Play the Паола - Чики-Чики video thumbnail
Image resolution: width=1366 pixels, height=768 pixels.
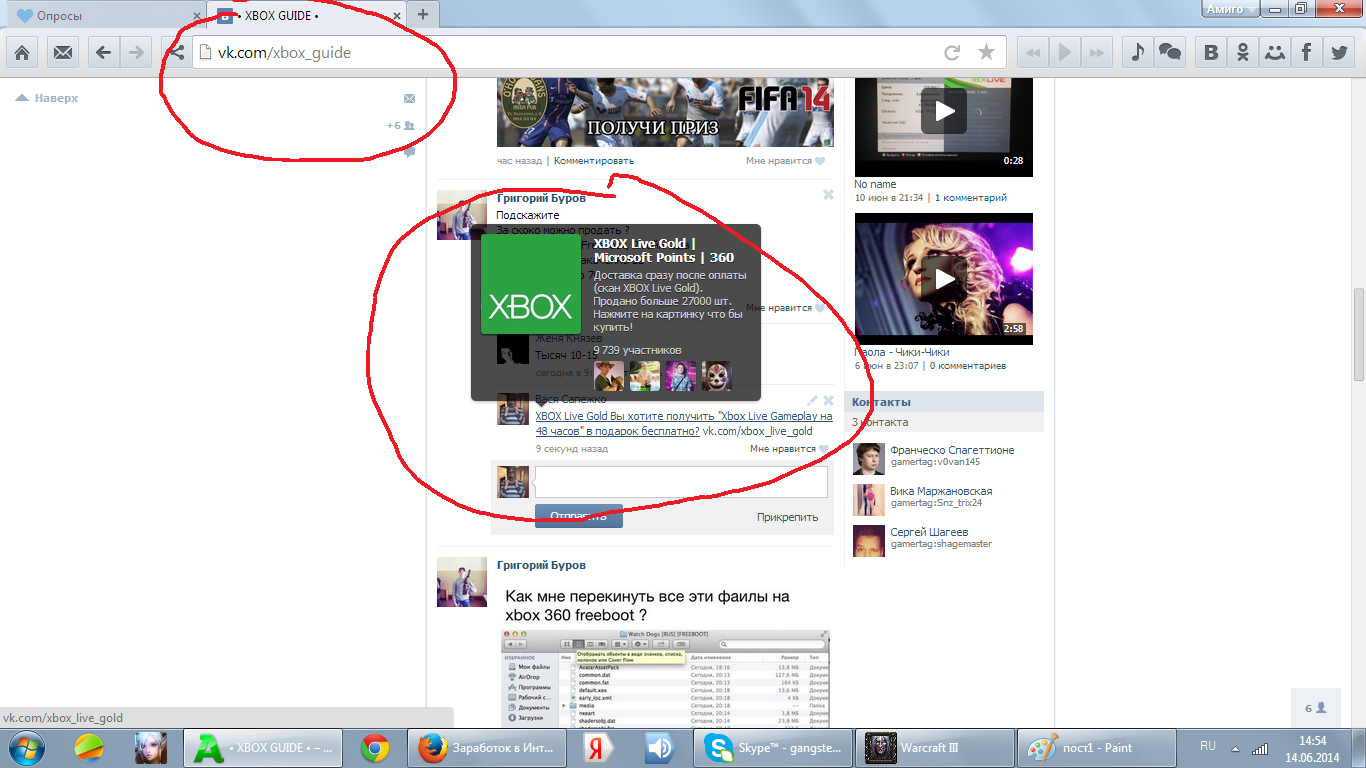click(944, 279)
